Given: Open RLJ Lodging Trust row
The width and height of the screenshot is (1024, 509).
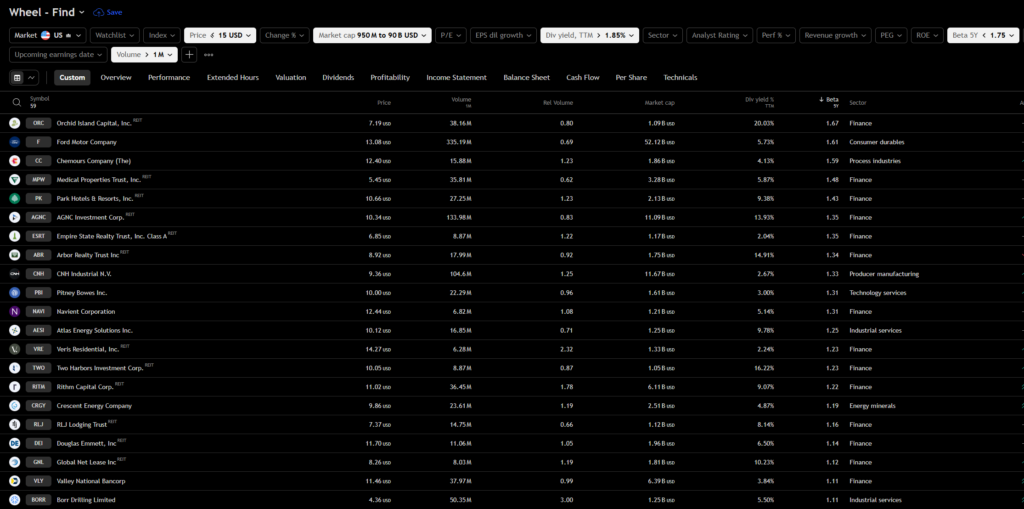Looking at the screenshot, I should point(512,425).
